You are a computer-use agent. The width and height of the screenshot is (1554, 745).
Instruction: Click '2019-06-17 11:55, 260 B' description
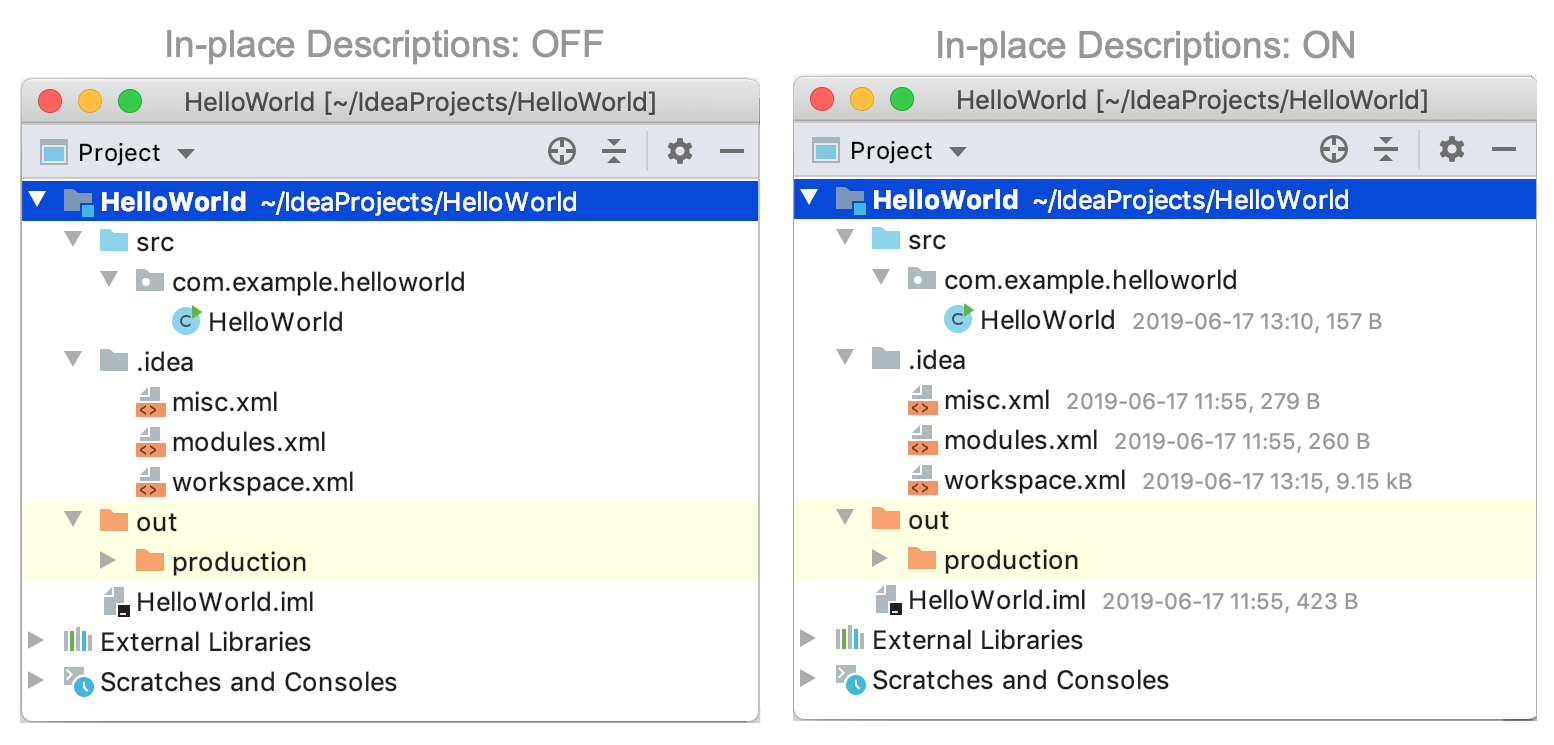[1242, 441]
